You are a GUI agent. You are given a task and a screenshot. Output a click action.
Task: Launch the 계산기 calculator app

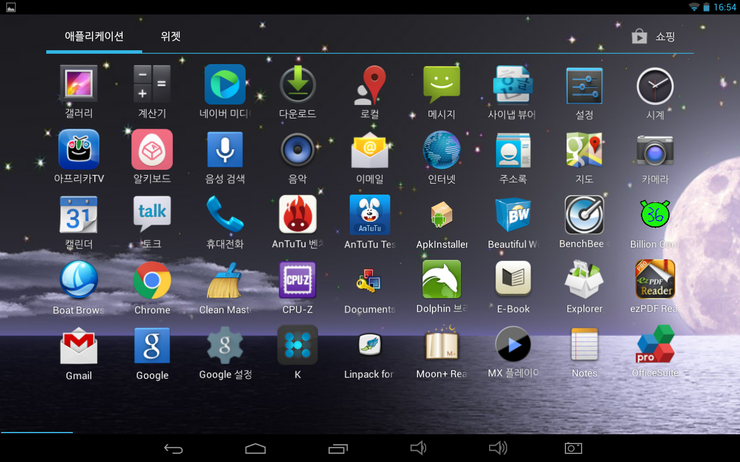click(x=151, y=84)
